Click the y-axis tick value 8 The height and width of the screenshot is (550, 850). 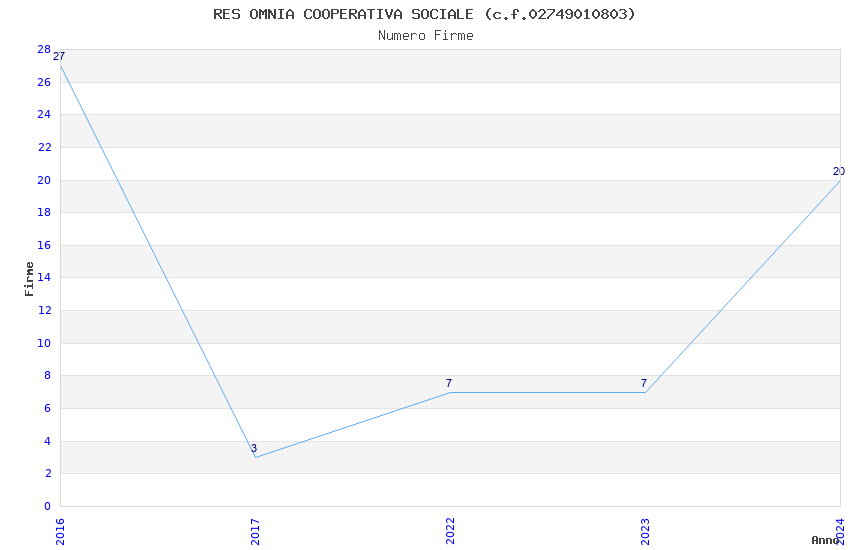(47, 376)
